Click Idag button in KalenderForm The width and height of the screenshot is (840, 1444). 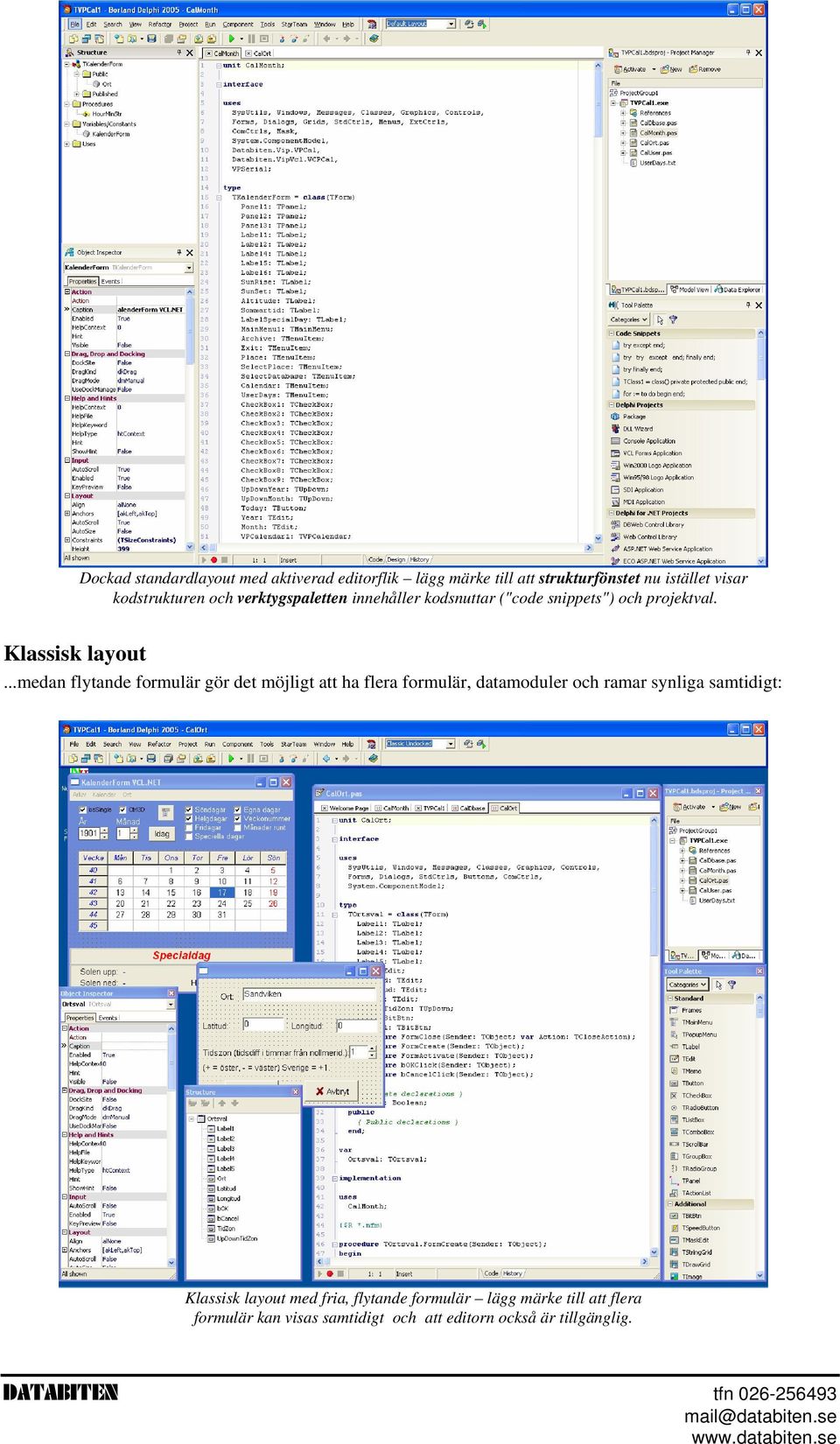[162, 834]
